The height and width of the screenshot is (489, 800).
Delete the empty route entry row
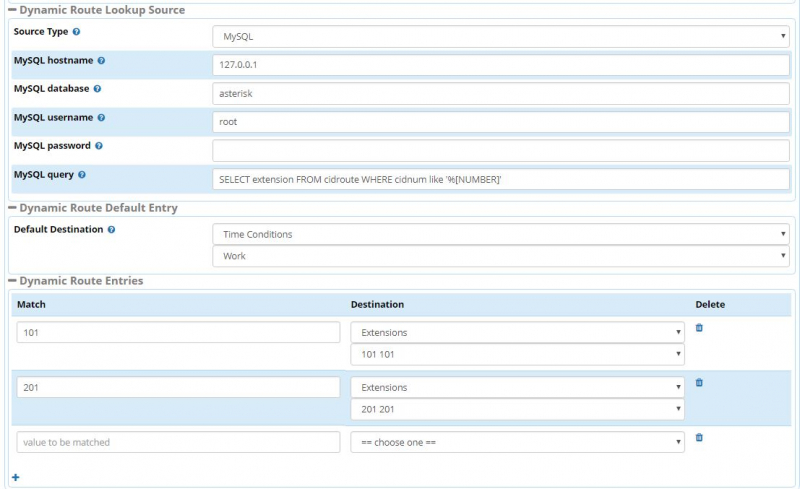pos(699,437)
